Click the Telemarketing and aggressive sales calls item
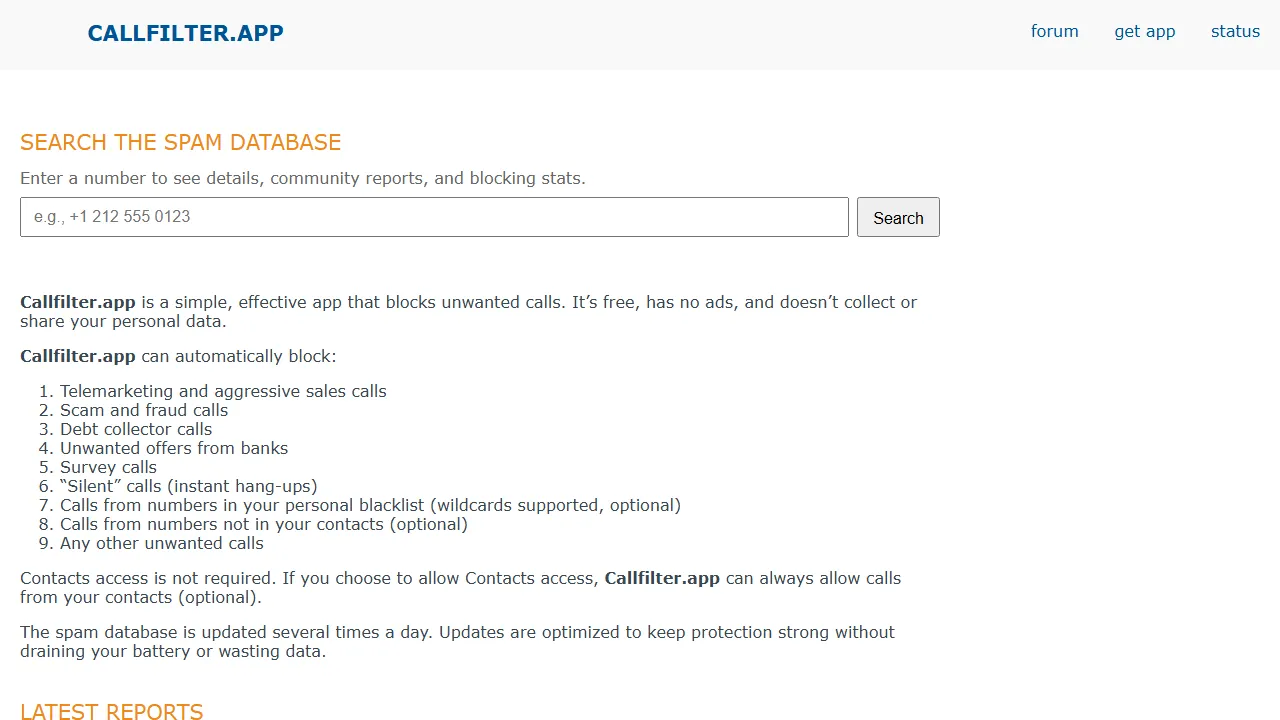 click(x=223, y=391)
